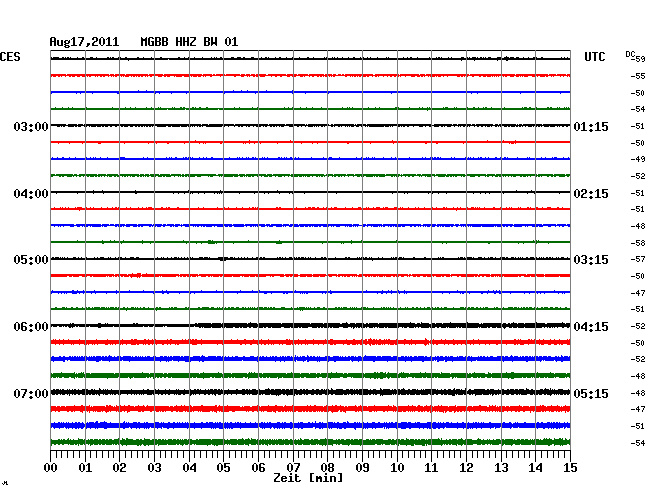Click the 10 minute axis tick label
650x494 pixels.
[397, 468]
